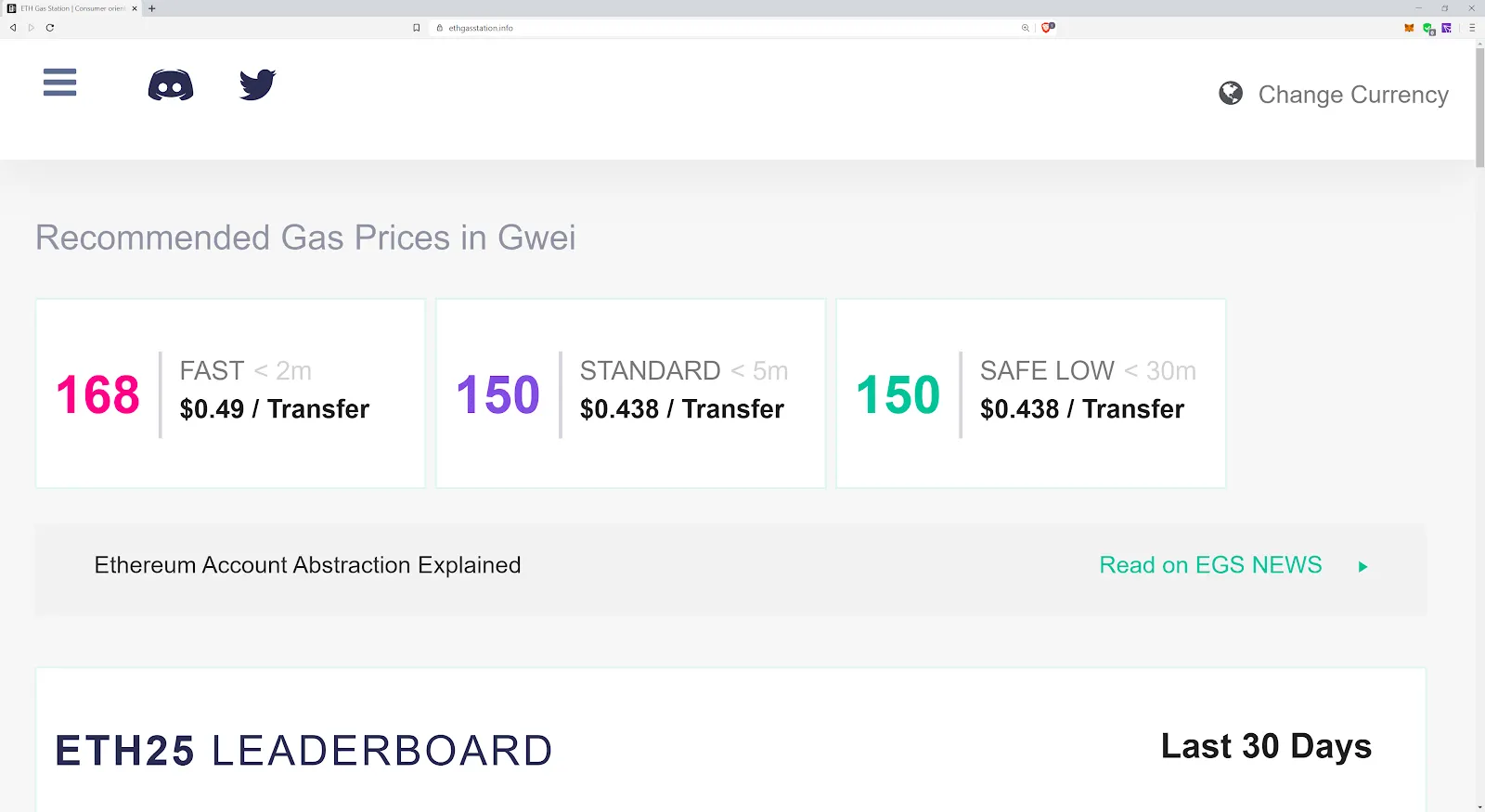Click the Ethereum Account Abstraction Explained headline
The width and height of the screenshot is (1485, 812).
307,565
